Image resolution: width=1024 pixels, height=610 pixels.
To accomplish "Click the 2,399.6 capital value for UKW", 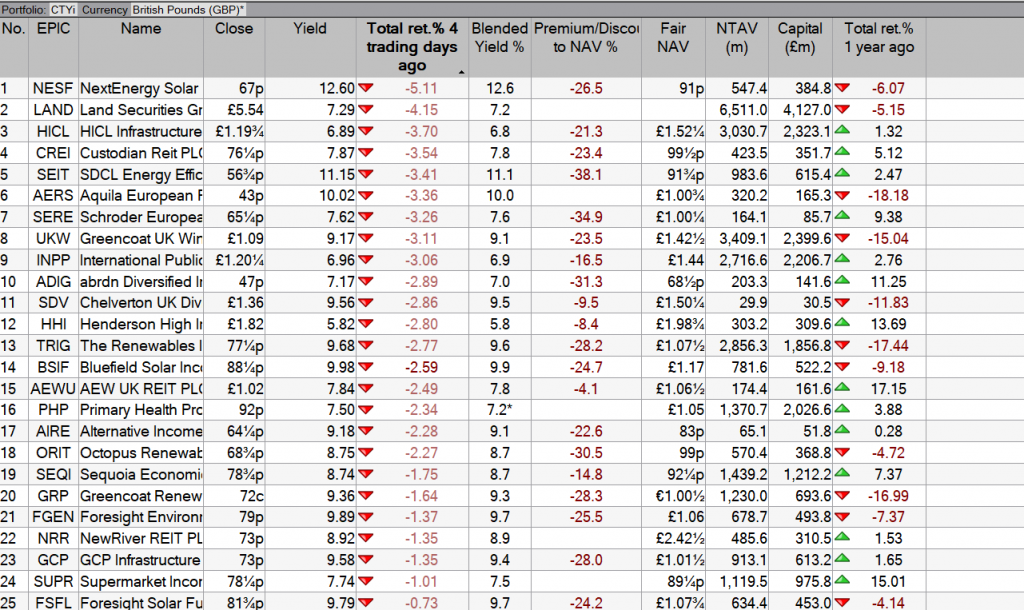I will click(x=807, y=238).
